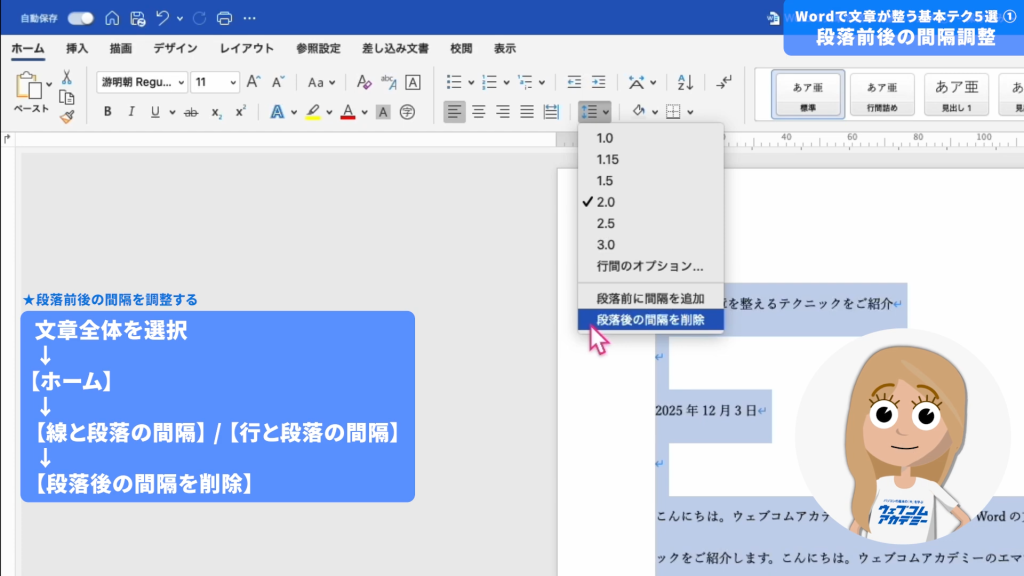Click the yellow text highlight color button
Viewport: 1024px width, 576px height.
click(313, 112)
